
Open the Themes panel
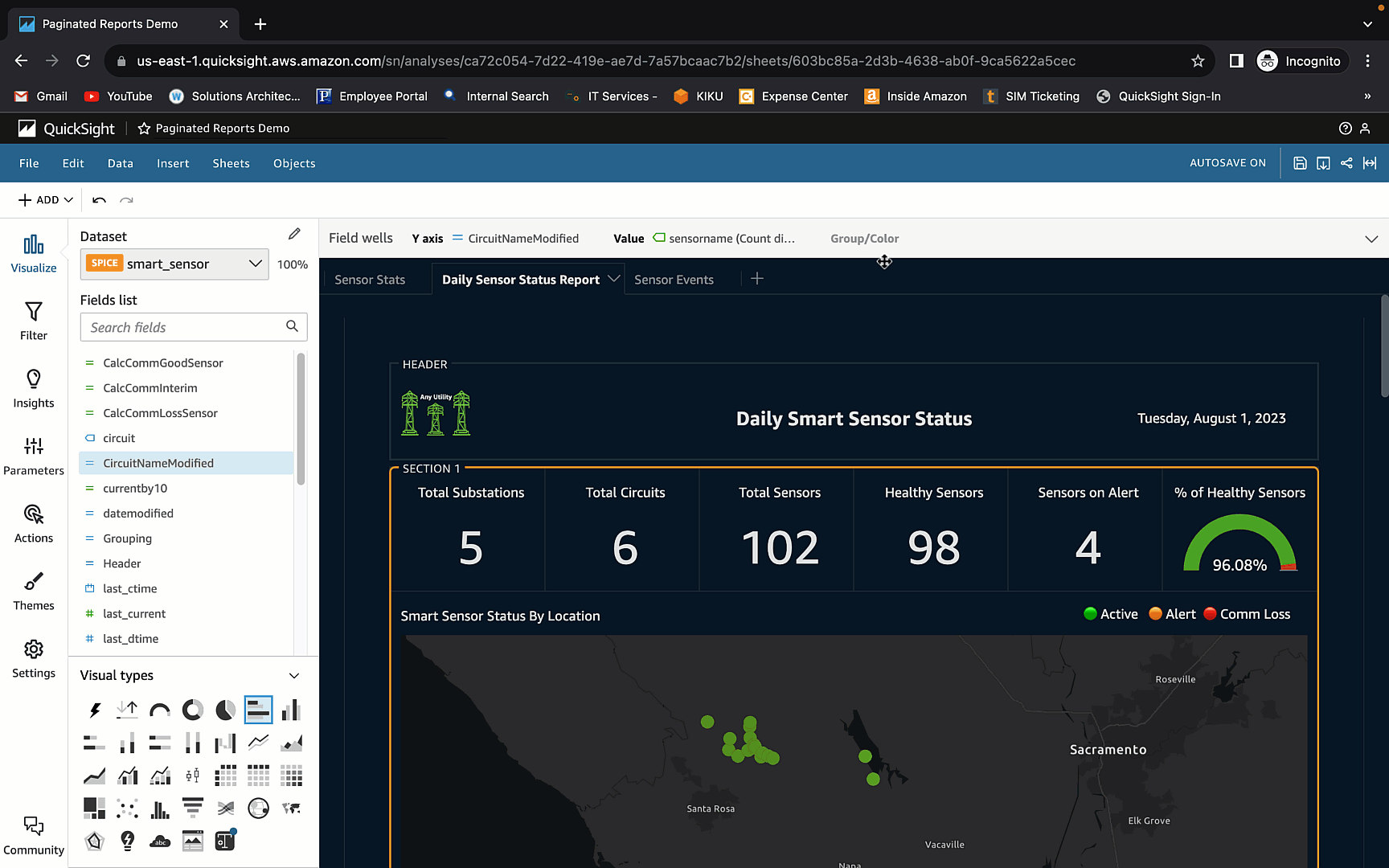(33, 591)
